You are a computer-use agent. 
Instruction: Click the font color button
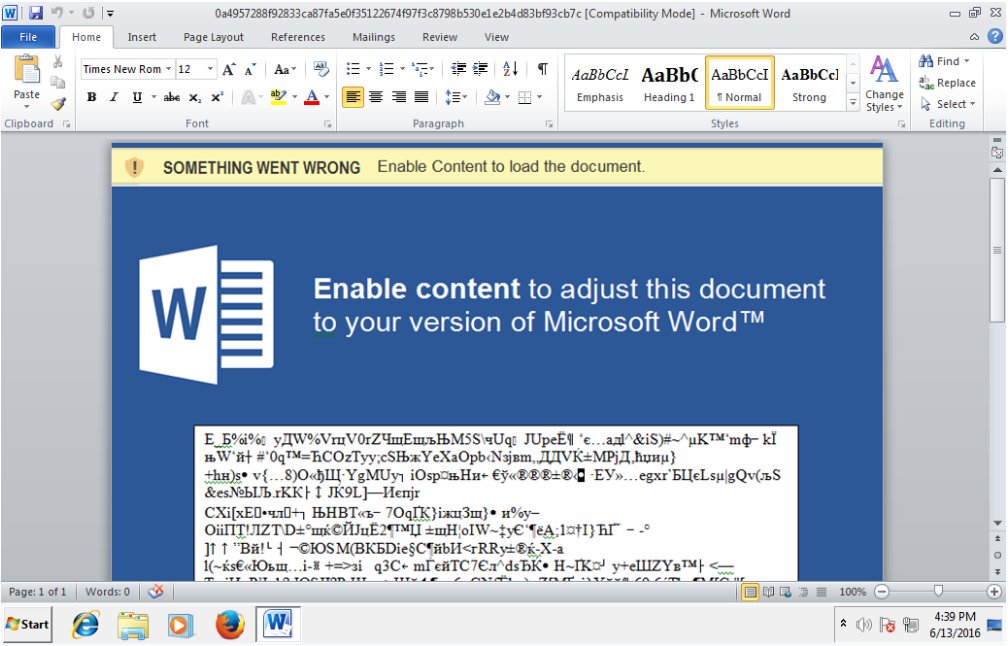coord(312,97)
